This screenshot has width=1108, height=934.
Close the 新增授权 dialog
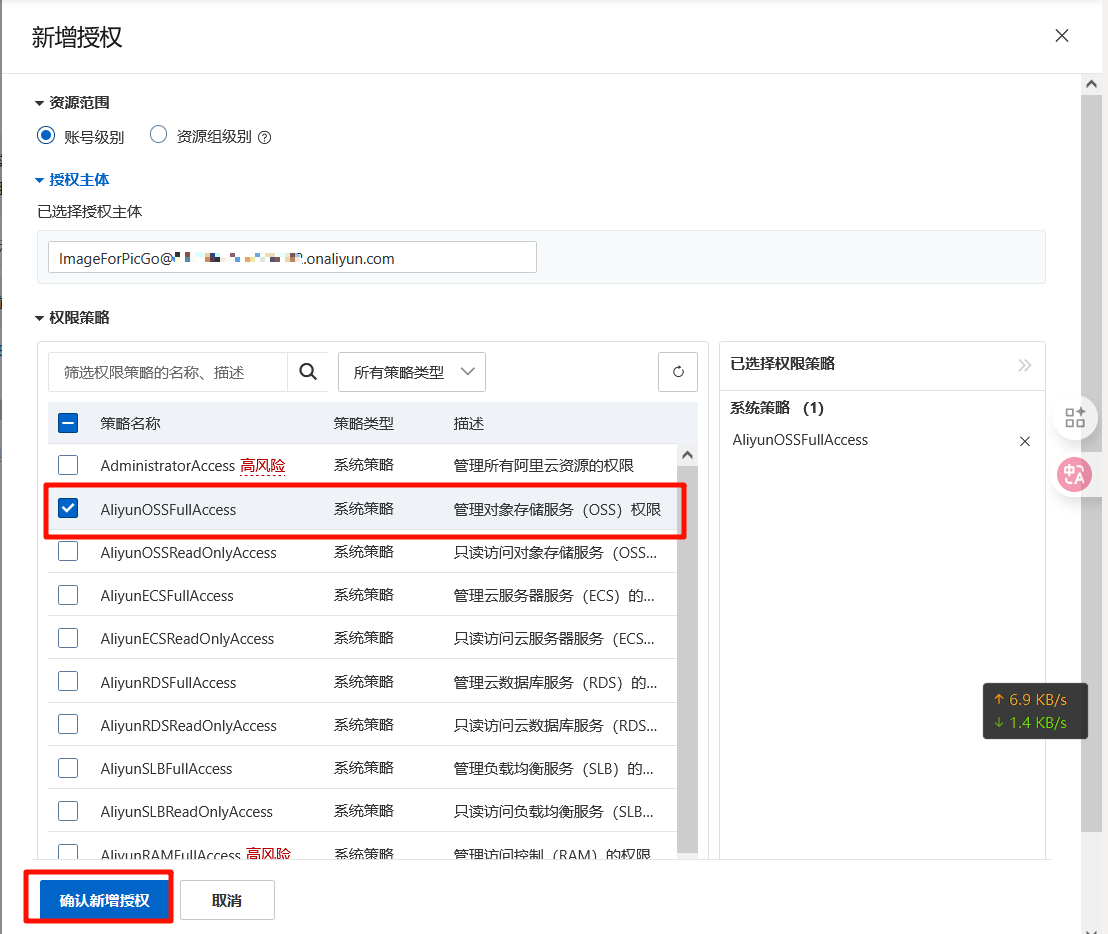pyautogui.click(x=1061, y=35)
